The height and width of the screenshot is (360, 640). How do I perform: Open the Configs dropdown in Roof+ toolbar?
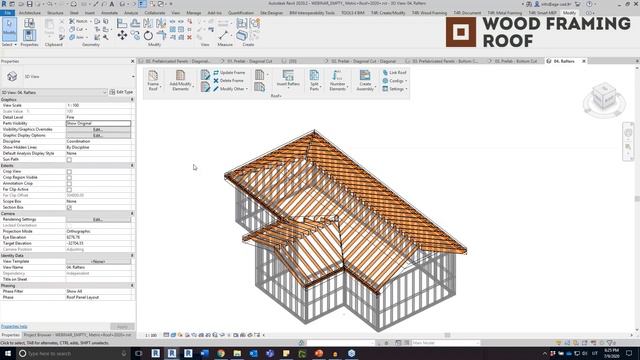[x=395, y=80]
